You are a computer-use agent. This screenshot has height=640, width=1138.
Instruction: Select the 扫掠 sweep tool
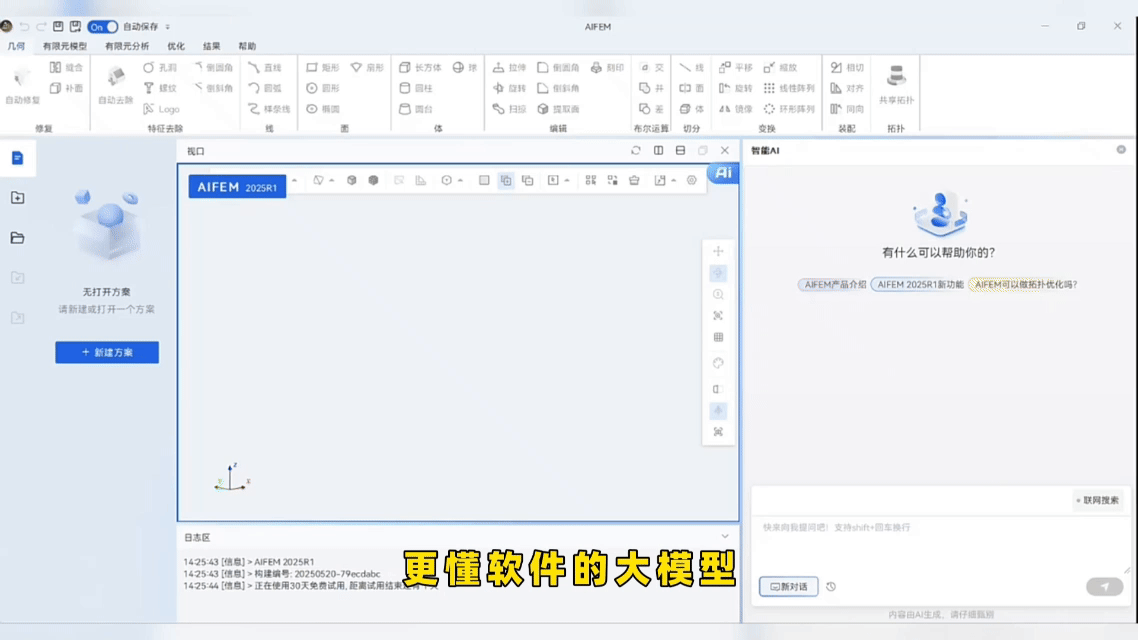tap(509, 110)
